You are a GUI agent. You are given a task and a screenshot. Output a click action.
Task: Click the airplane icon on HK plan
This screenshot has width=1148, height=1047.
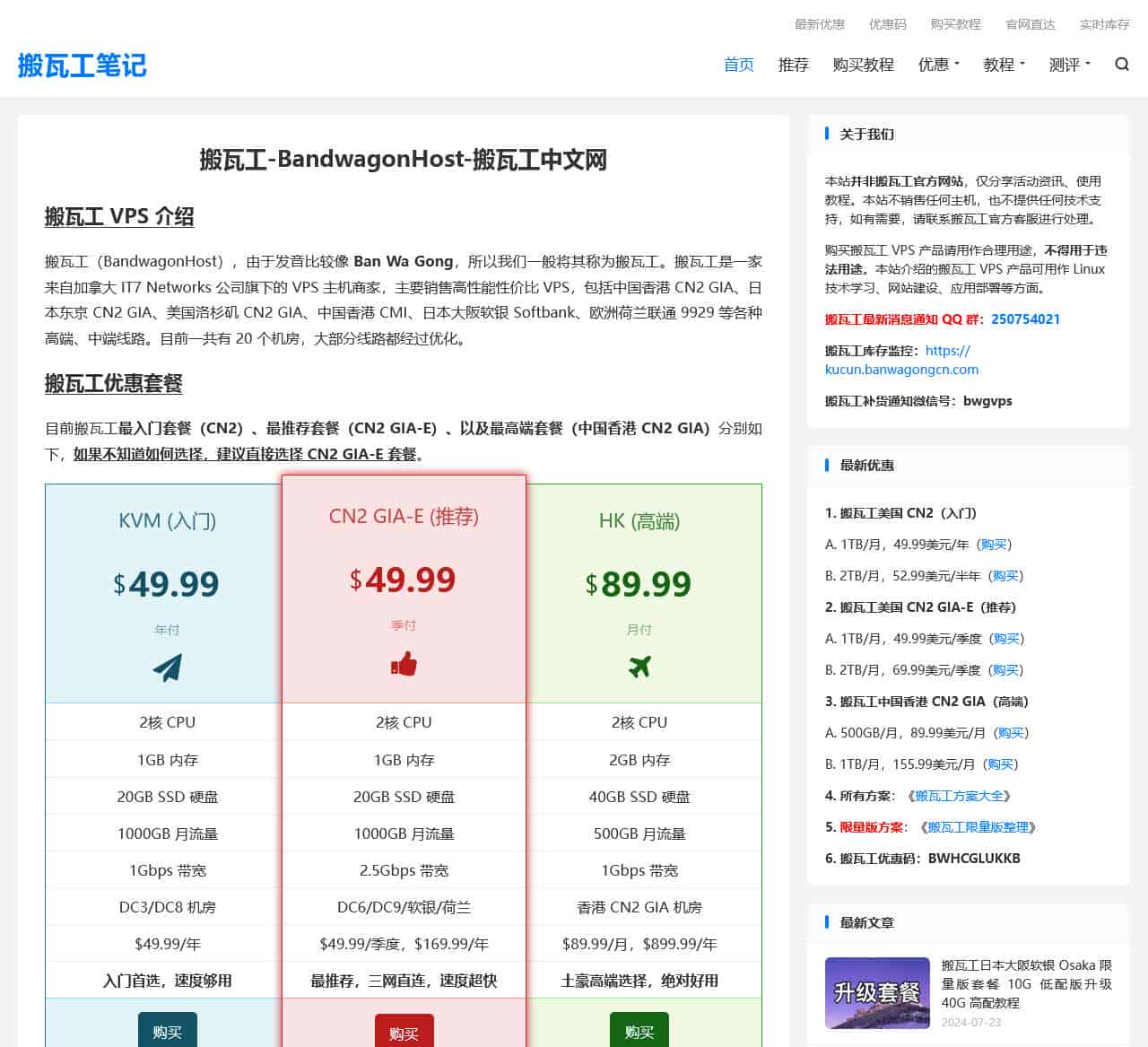coord(639,667)
